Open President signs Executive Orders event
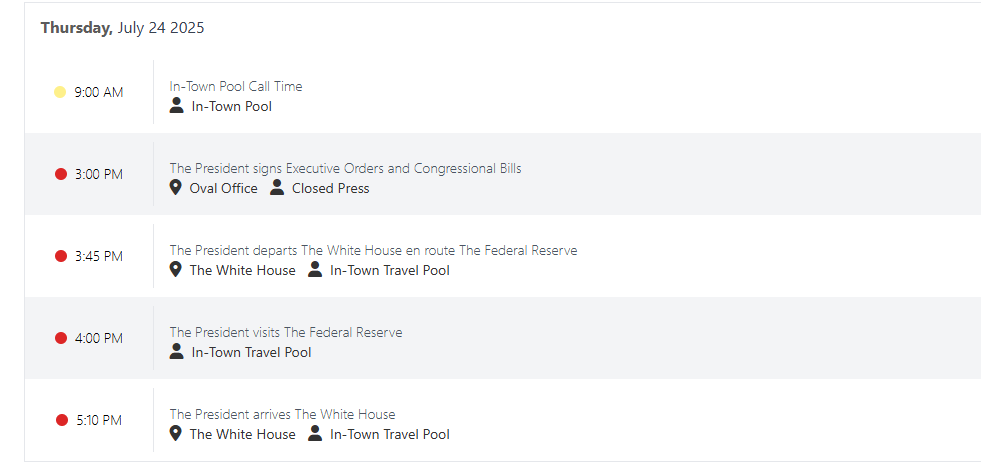981x468 pixels. pyautogui.click(x=345, y=168)
